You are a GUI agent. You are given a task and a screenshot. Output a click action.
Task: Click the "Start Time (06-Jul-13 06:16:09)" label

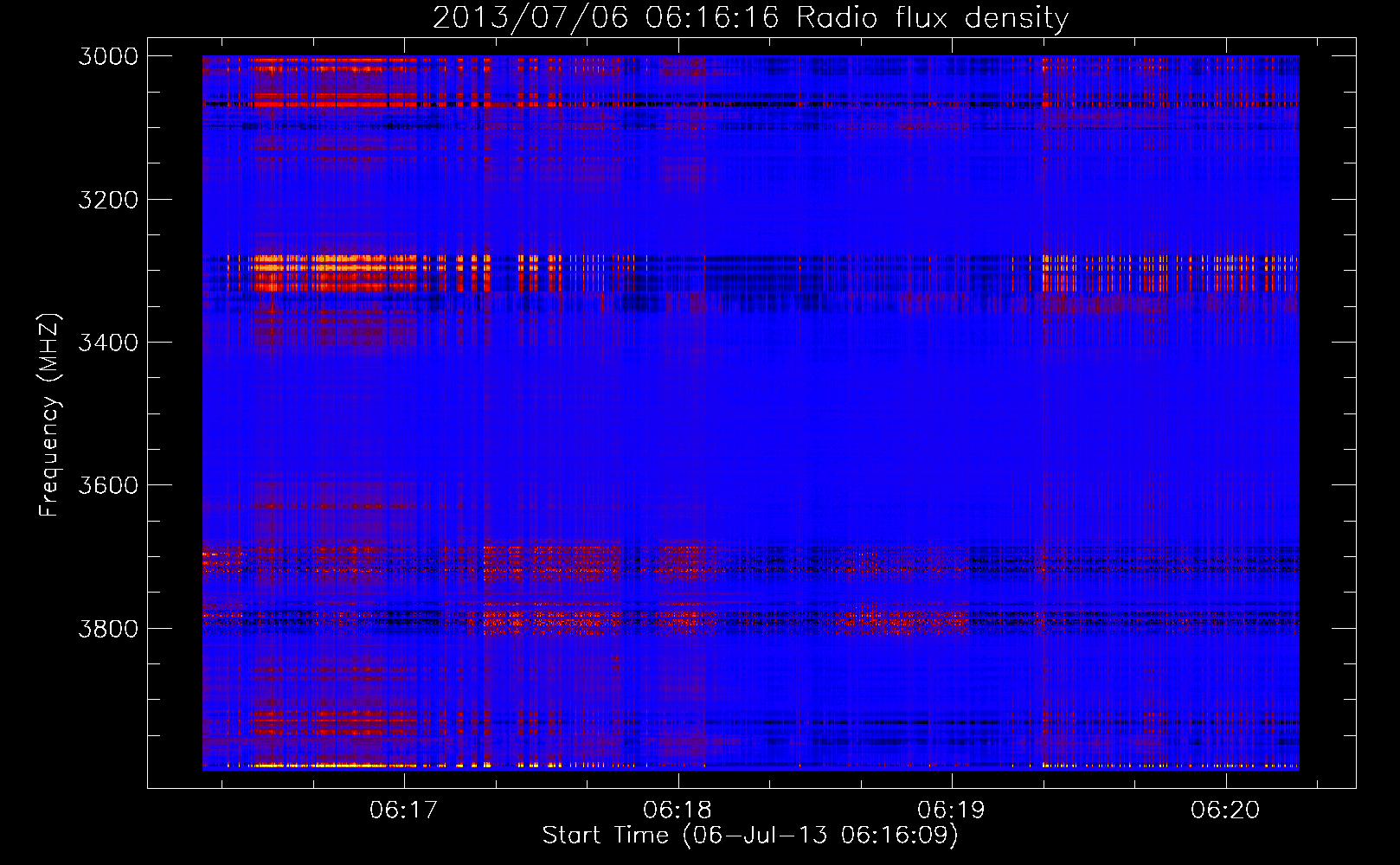click(x=750, y=836)
